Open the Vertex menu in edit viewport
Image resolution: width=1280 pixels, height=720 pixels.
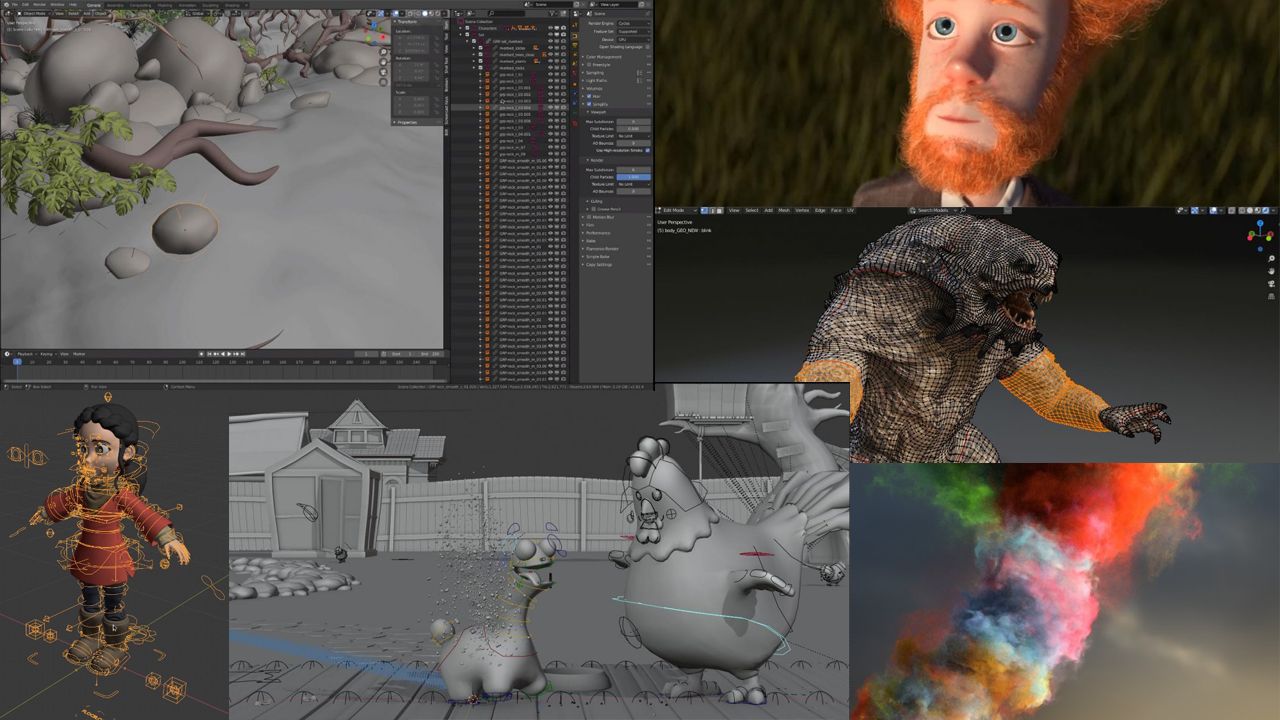802,210
